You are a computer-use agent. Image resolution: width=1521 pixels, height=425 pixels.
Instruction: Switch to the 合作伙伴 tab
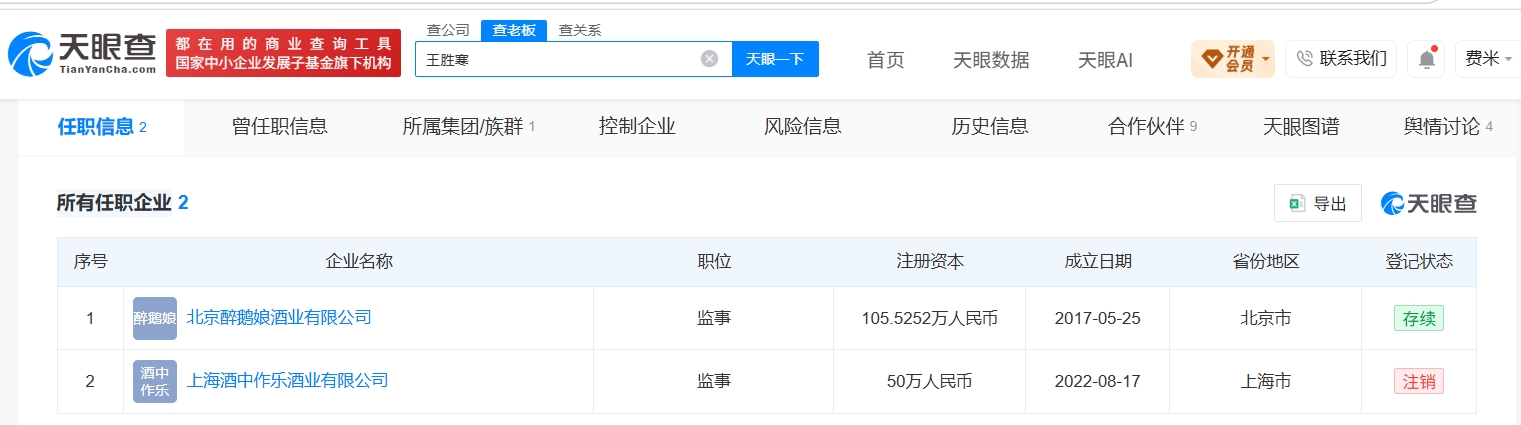(x=1153, y=127)
